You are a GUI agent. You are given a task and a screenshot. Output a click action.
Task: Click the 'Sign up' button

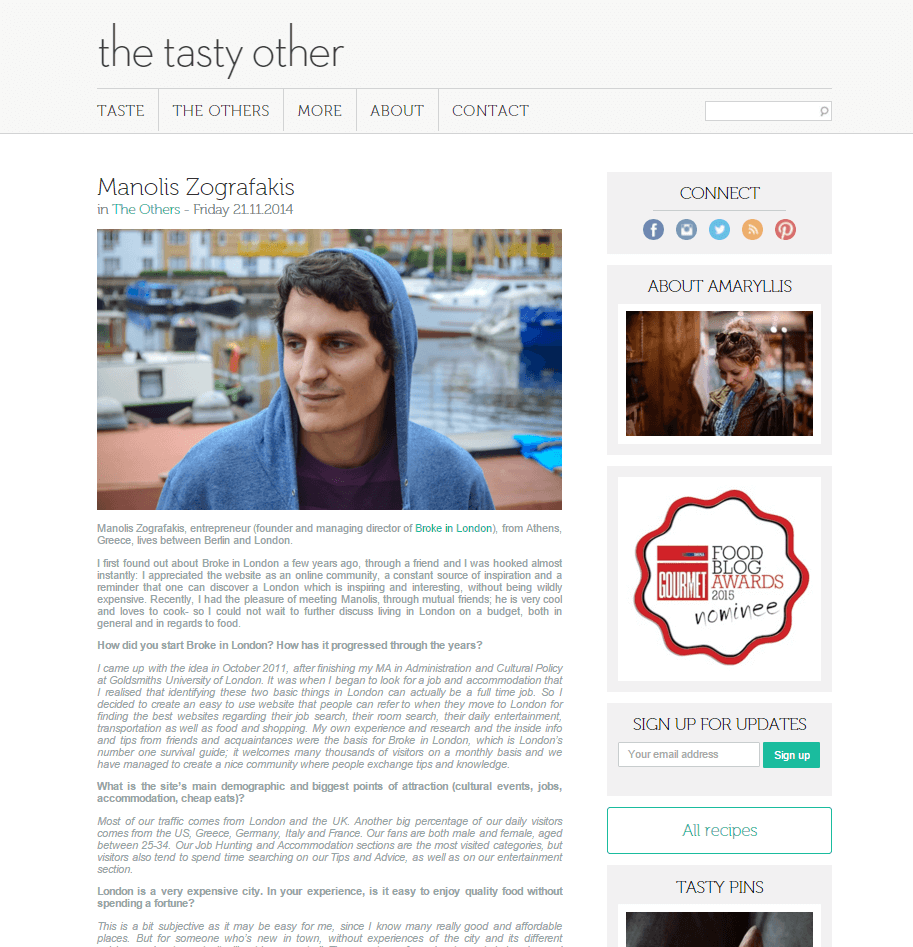(792, 755)
